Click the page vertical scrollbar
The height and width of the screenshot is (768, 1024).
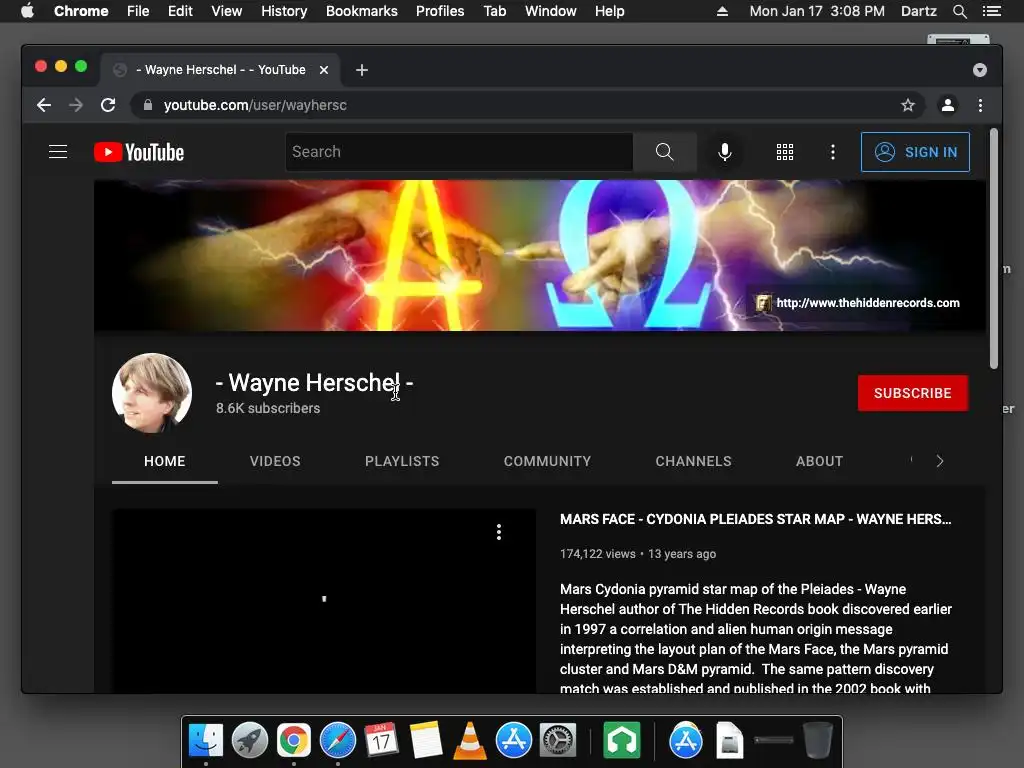(994, 249)
